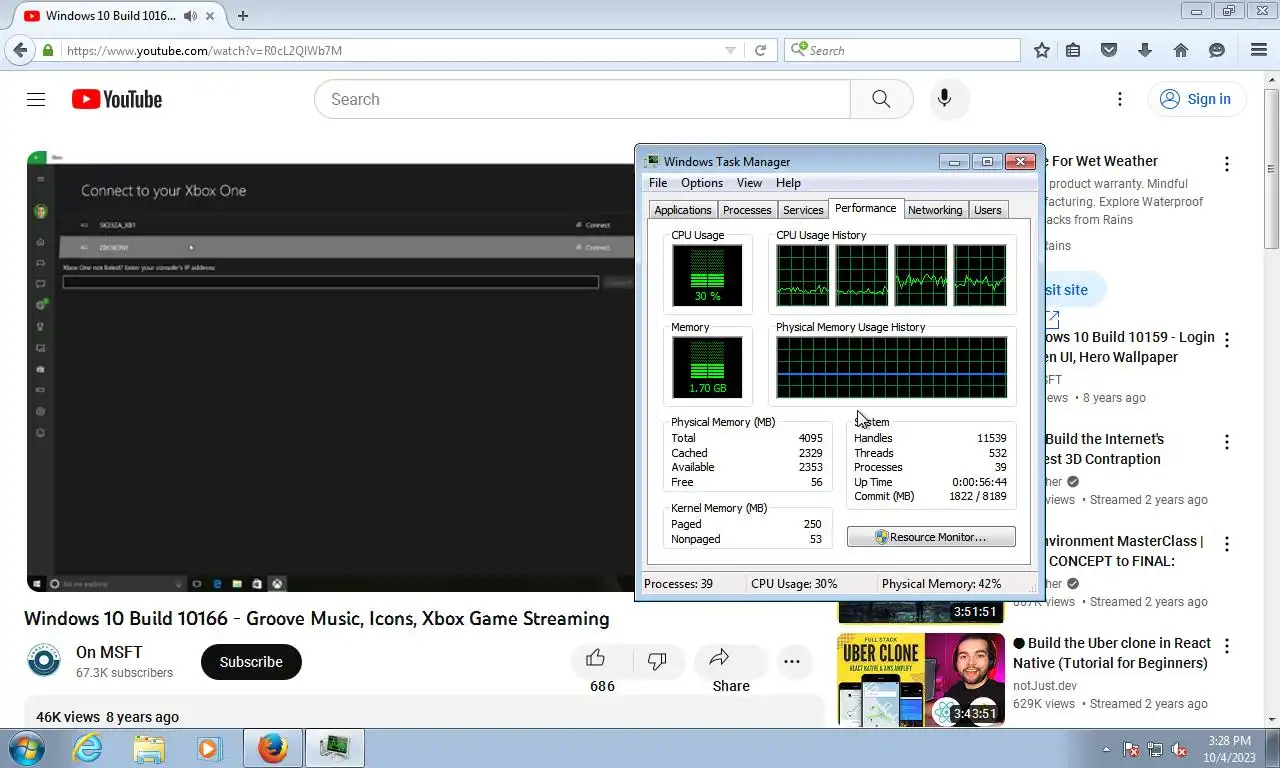Open the Pocket icon in Firefox toolbar

(1109, 50)
